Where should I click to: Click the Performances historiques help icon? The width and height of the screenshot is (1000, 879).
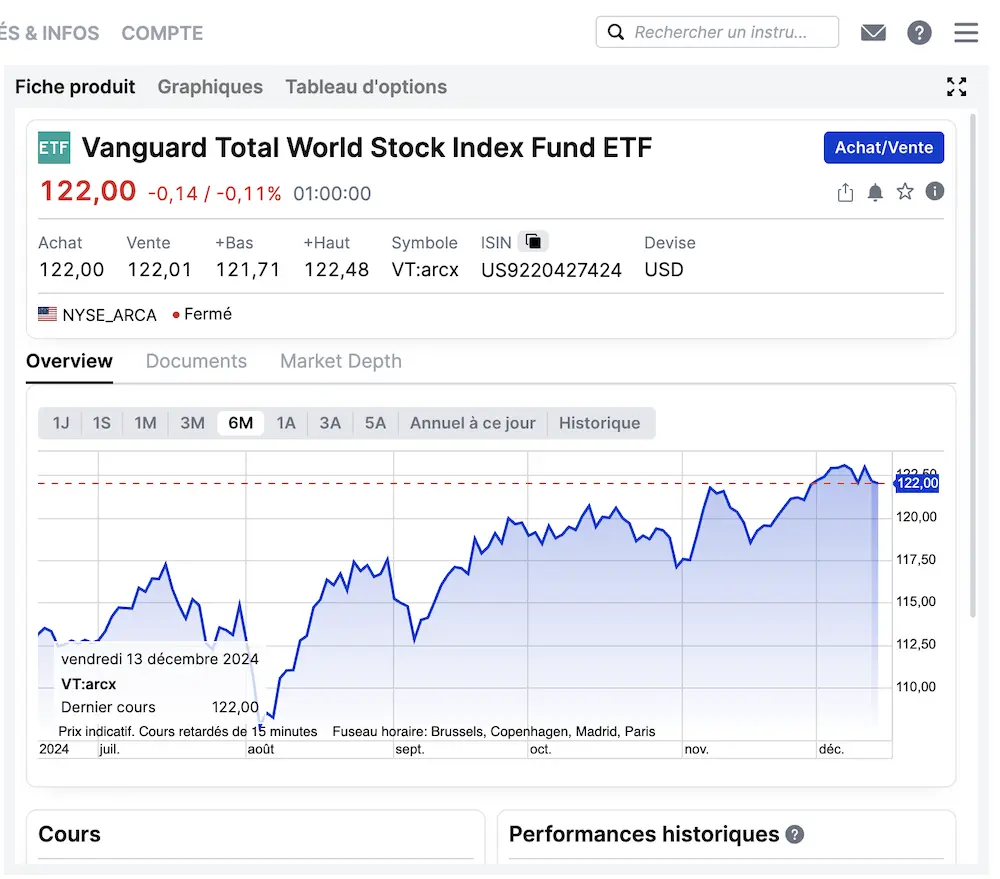coord(795,834)
